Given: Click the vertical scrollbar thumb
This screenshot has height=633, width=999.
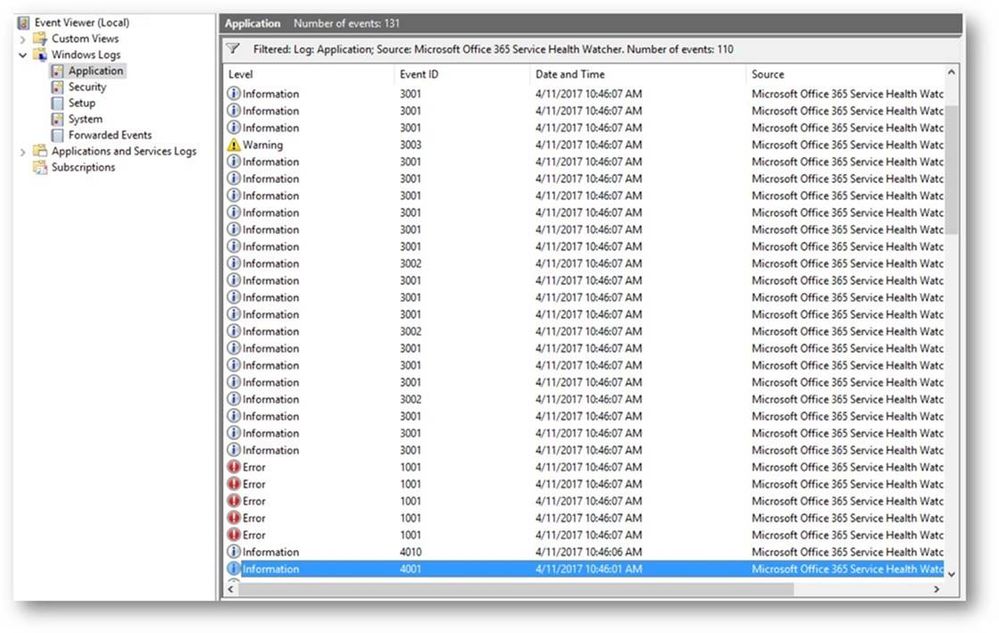Looking at the screenshot, I should click(951, 170).
